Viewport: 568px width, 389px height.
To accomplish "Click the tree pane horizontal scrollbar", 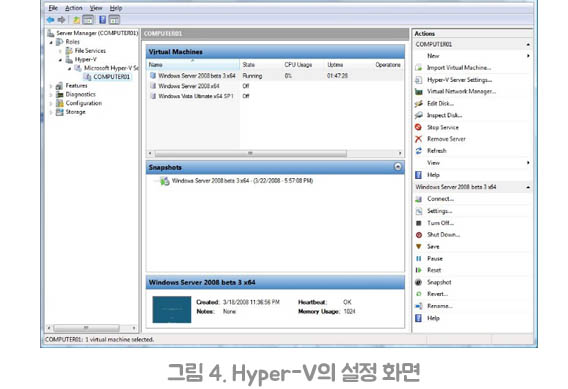I will coord(86,328).
